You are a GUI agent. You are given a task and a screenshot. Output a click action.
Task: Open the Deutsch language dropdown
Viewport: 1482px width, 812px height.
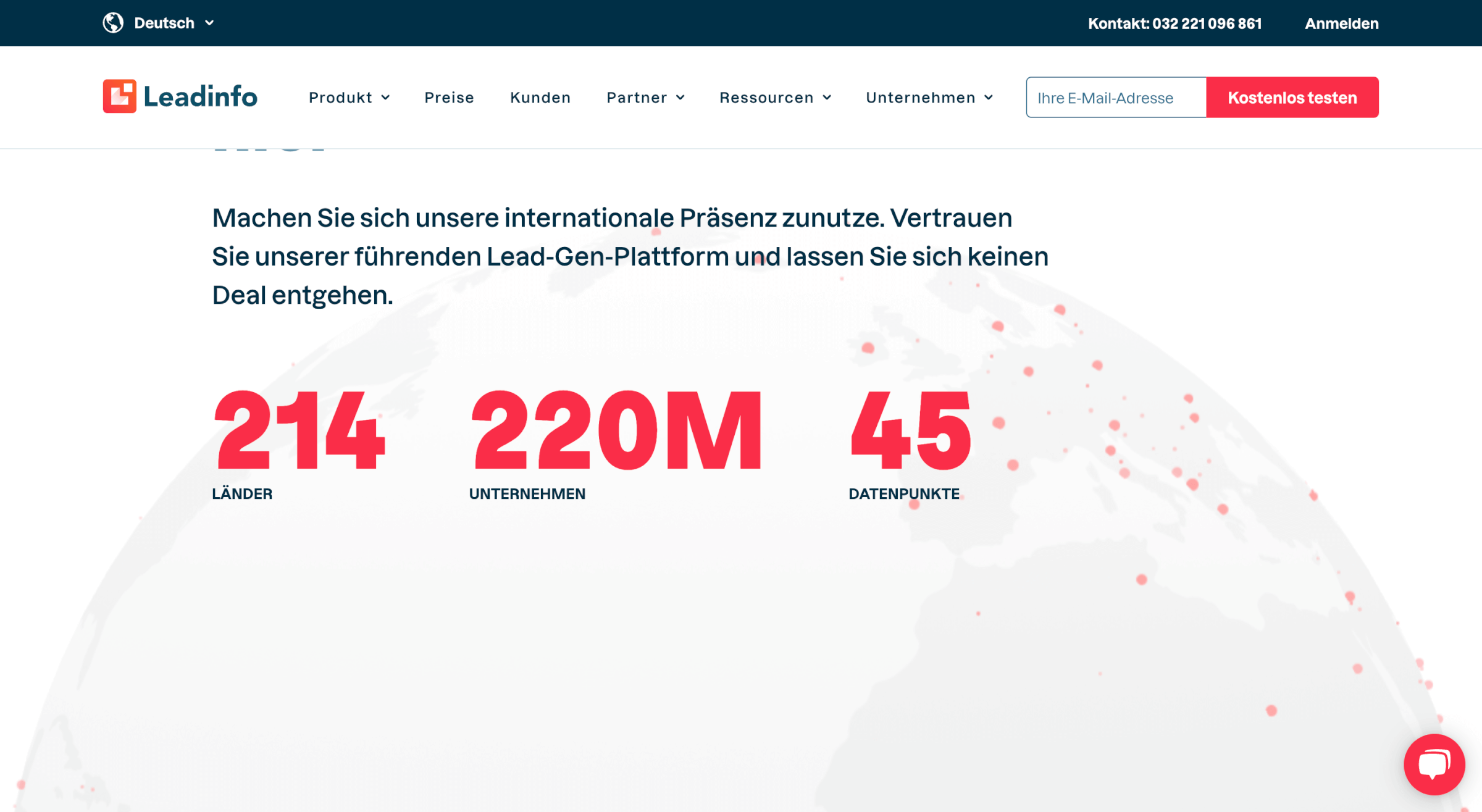click(174, 23)
